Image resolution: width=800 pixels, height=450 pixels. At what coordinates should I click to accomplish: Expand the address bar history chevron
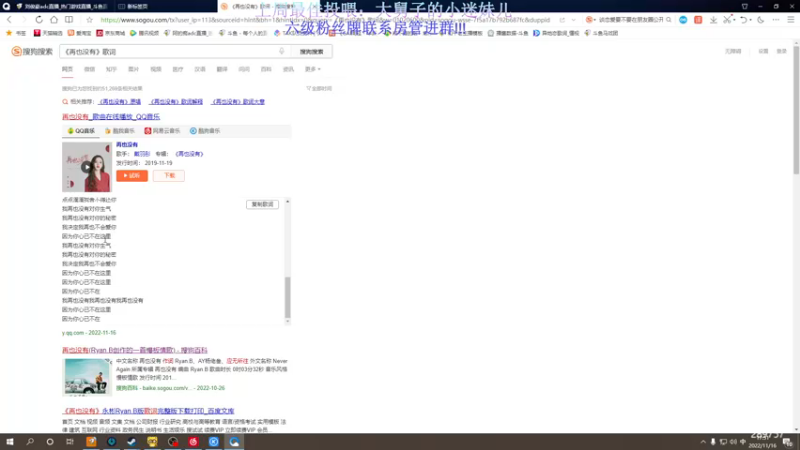point(573,20)
